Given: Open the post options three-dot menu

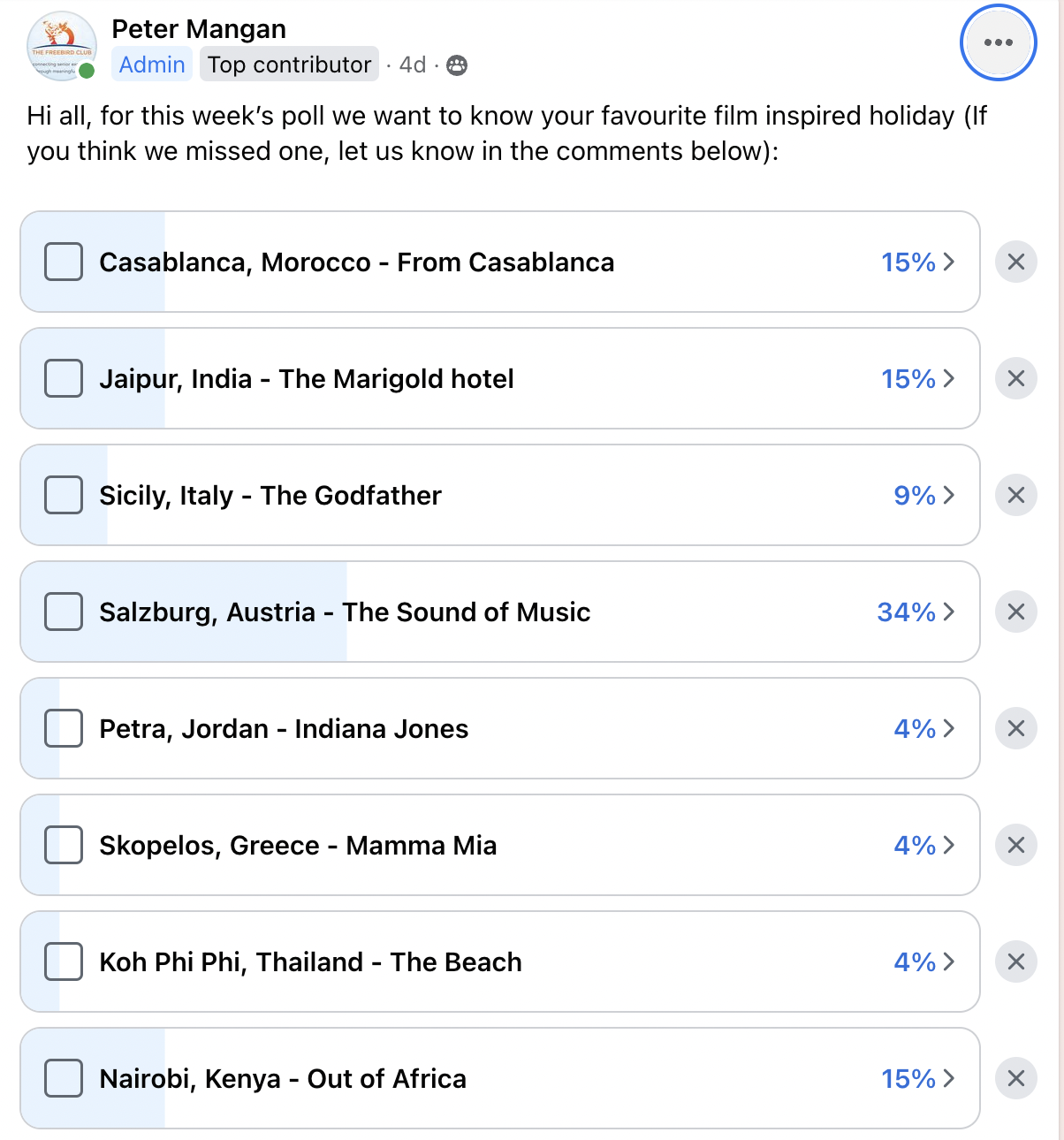Looking at the screenshot, I should point(998,42).
